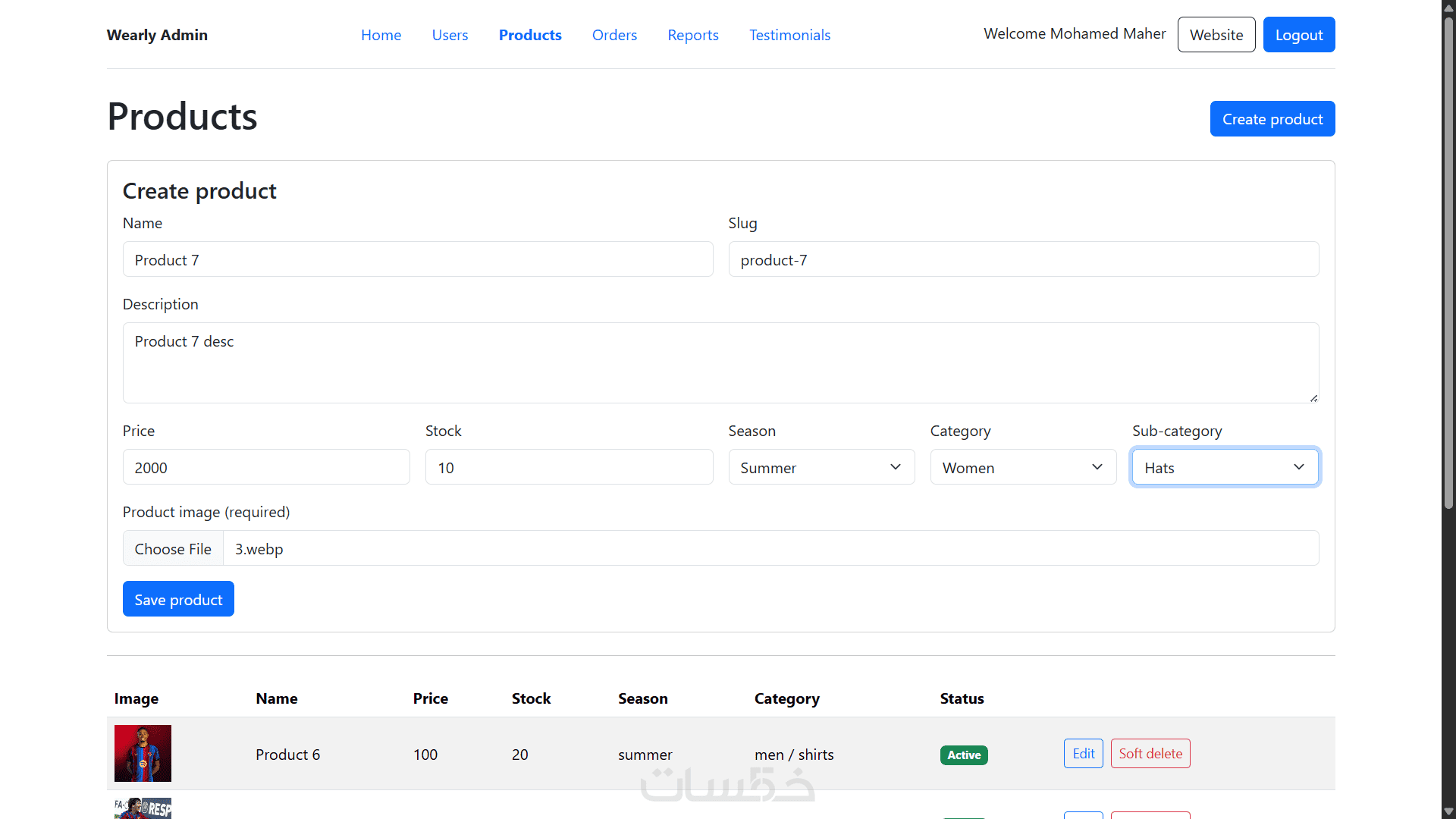This screenshot has height=819, width=1456.
Task: Expand the Category dropdown showing Women
Action: coord(1023,467)
